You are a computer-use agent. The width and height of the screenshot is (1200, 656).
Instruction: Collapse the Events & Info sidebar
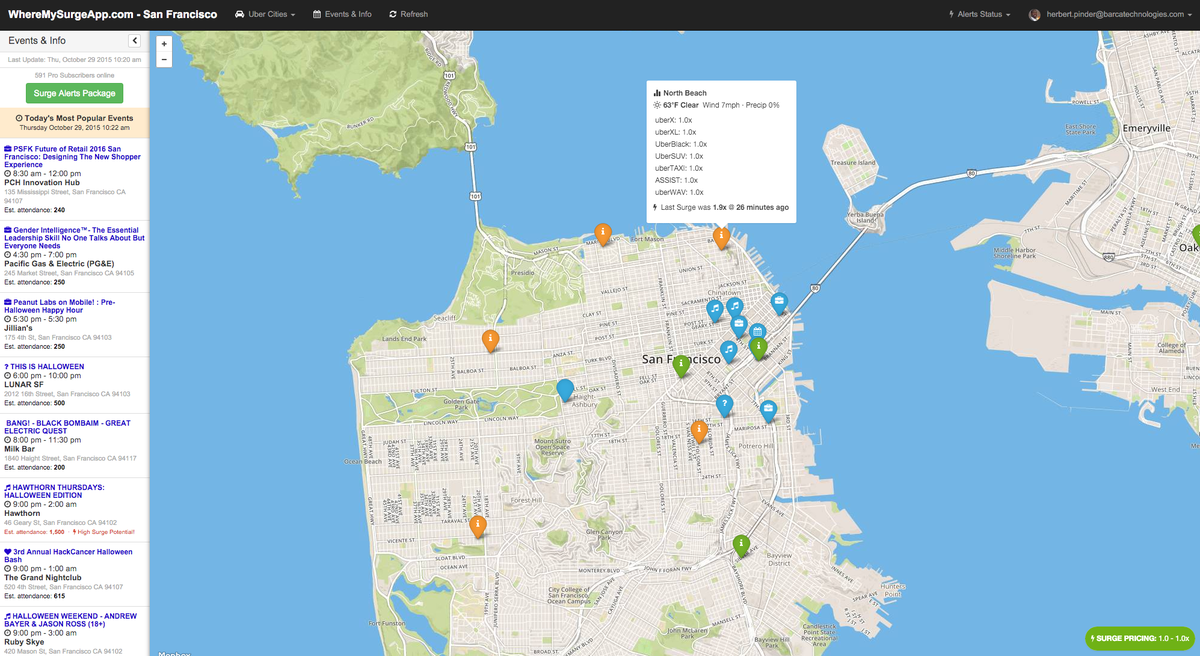tap(134, 41)
